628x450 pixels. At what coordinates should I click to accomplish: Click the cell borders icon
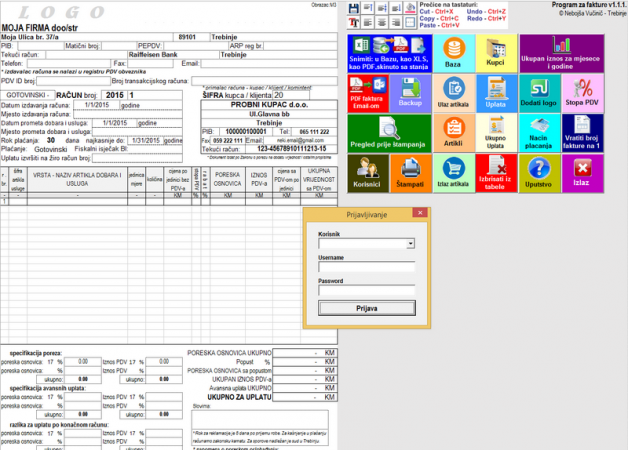point(410,22)
